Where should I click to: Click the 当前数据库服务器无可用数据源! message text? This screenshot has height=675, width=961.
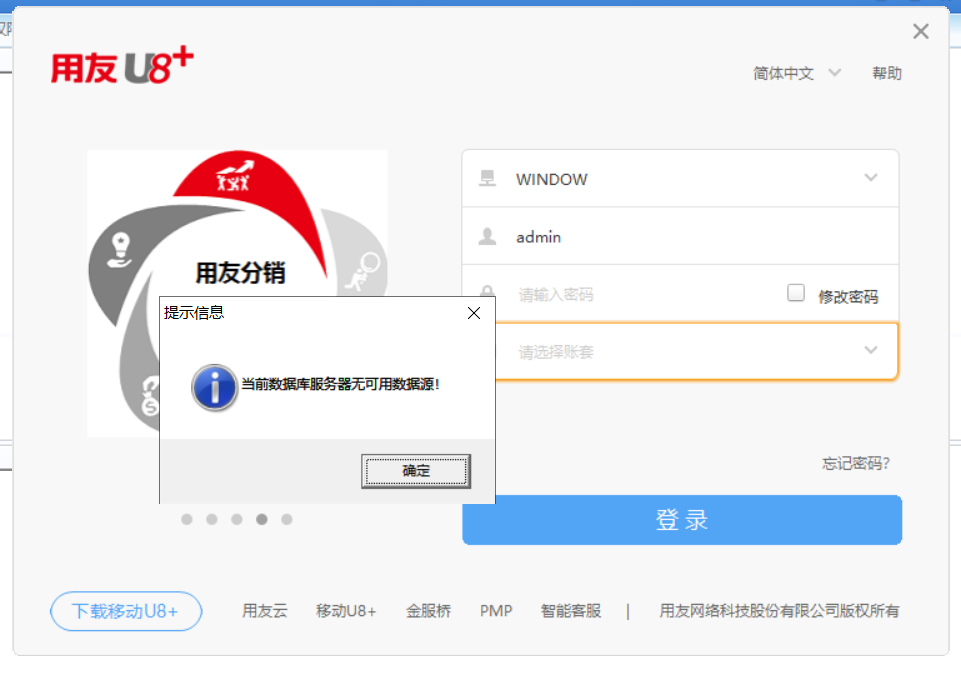[x=340, y=384]
